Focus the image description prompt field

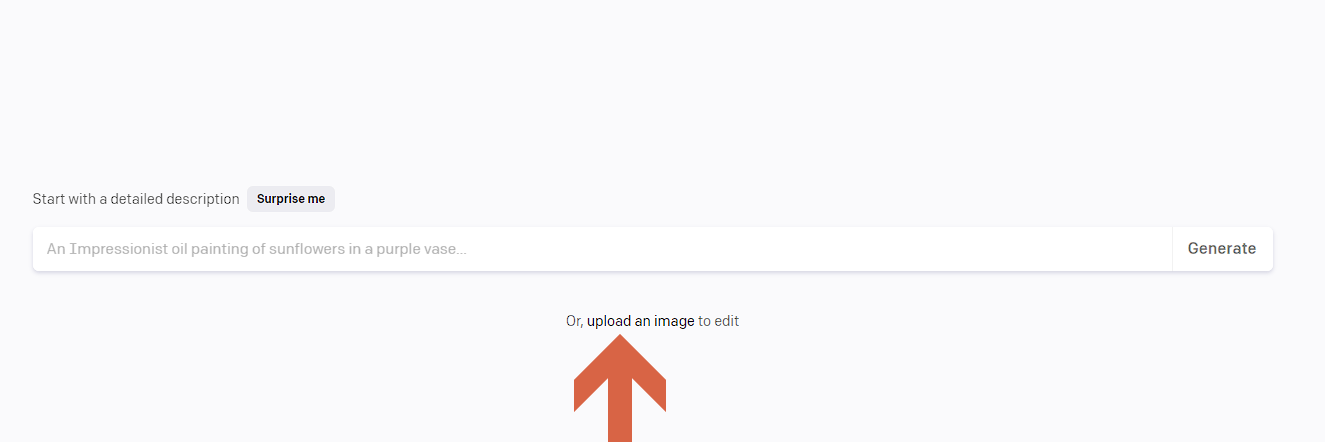(602, 249)
